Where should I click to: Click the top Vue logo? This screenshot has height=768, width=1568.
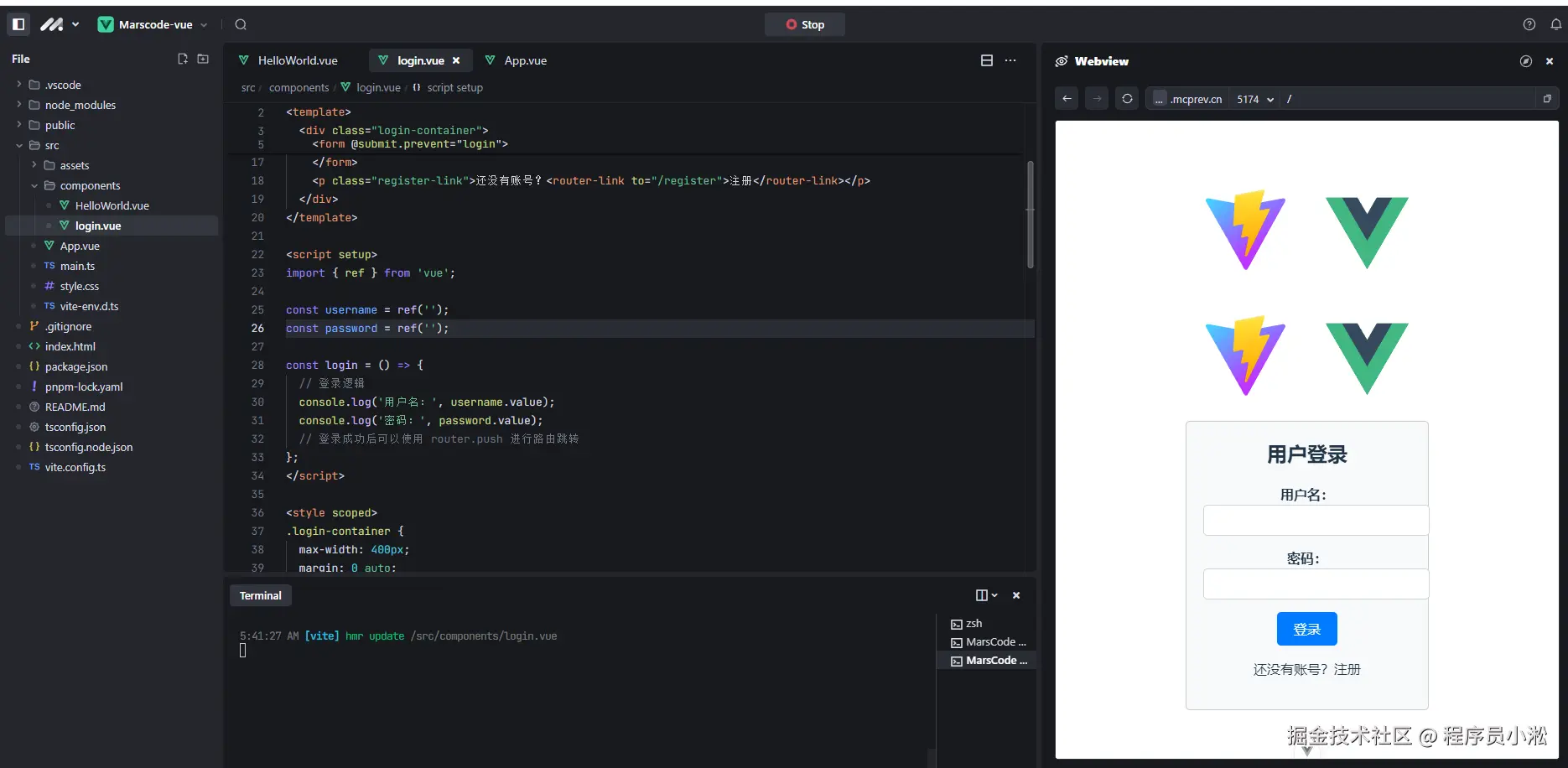point(1367,232)
